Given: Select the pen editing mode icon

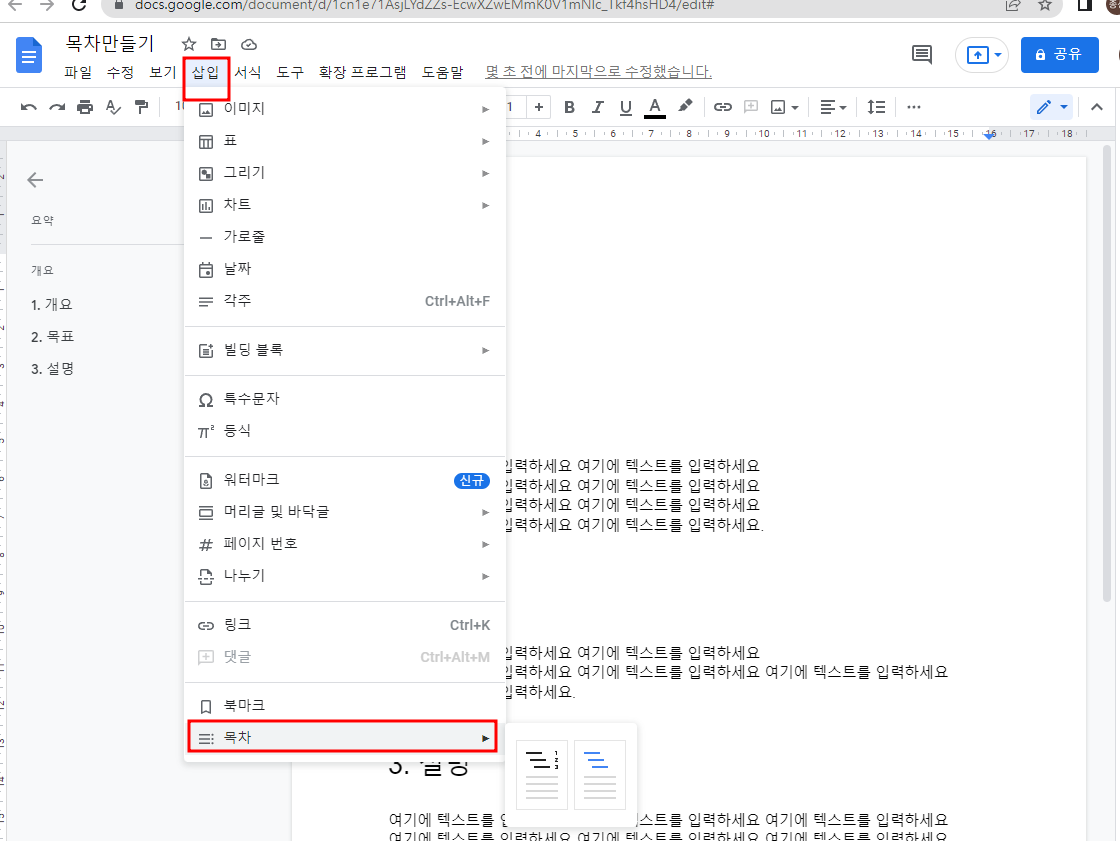Looking at the screenshot, I should coord(1045,107).
